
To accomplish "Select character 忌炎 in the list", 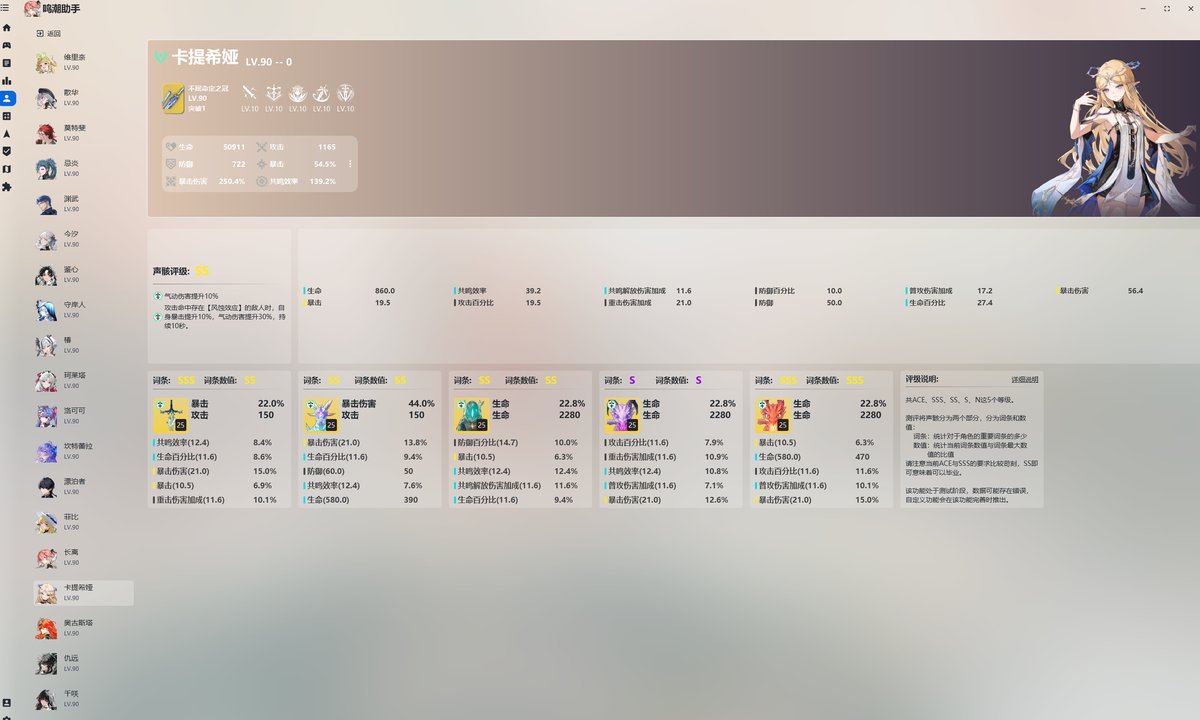I will (83, 169).
